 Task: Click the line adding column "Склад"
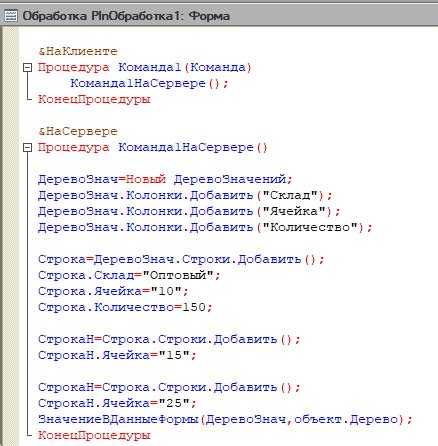click(x=185, y=195)
